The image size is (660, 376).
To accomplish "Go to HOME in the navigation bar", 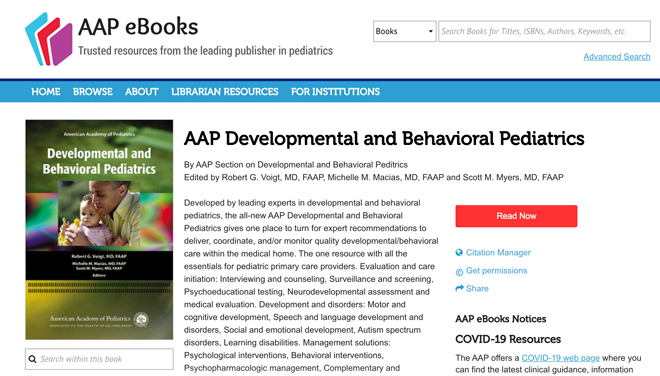I will pos(46,91).
